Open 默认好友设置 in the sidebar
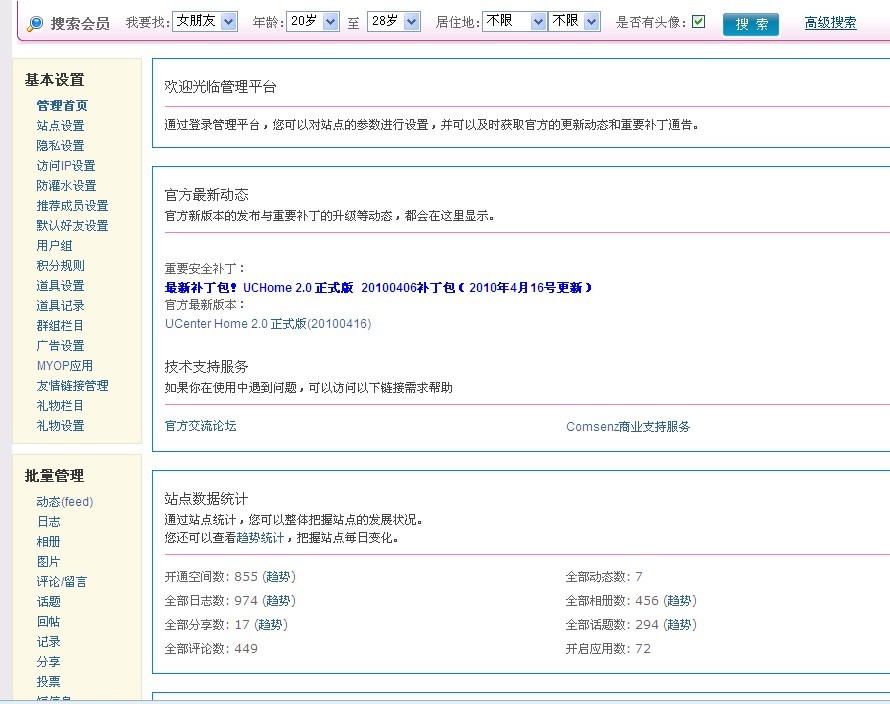 (72, 225)
